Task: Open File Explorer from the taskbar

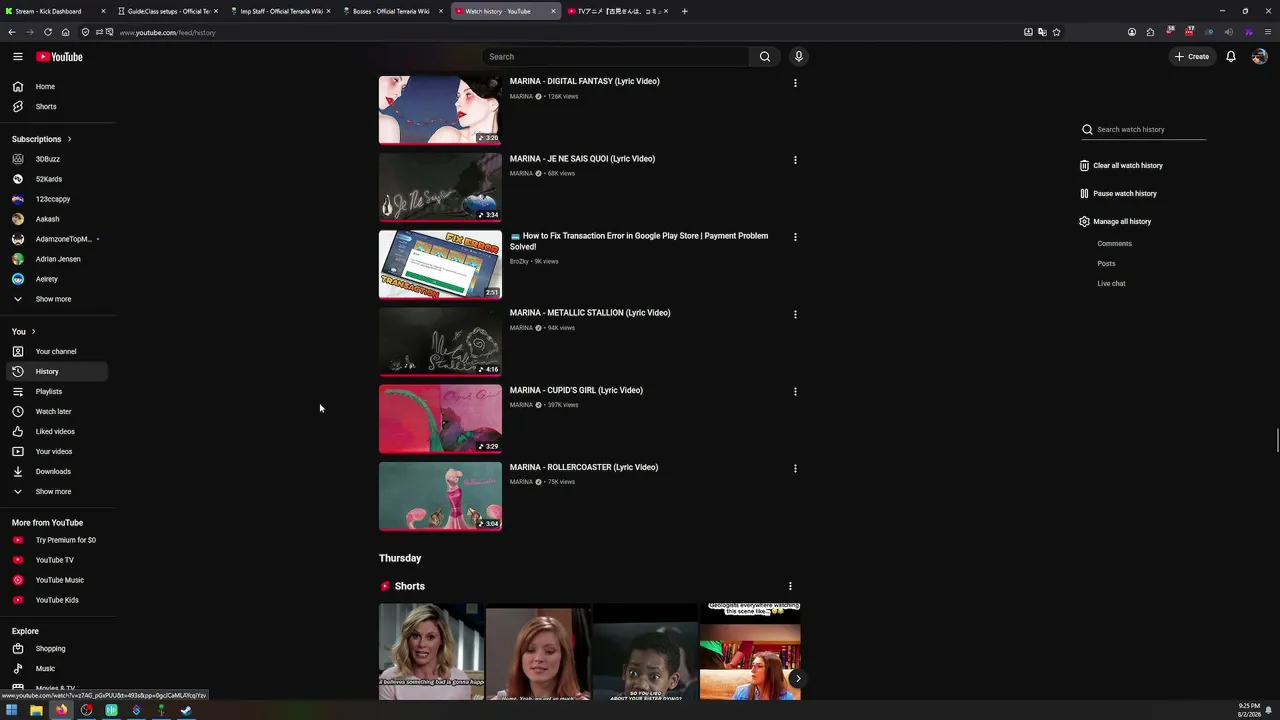Action: click(36, 711)
